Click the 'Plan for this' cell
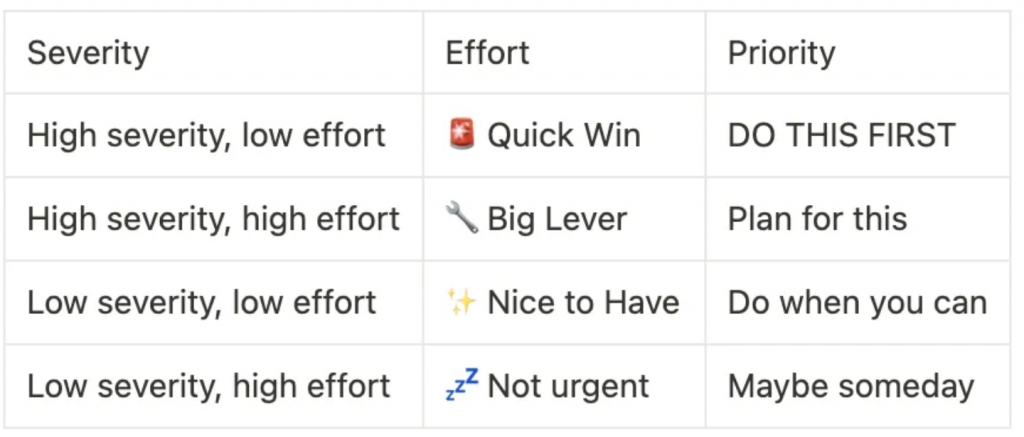This screenshot has width=1024, height=437. 858,218
